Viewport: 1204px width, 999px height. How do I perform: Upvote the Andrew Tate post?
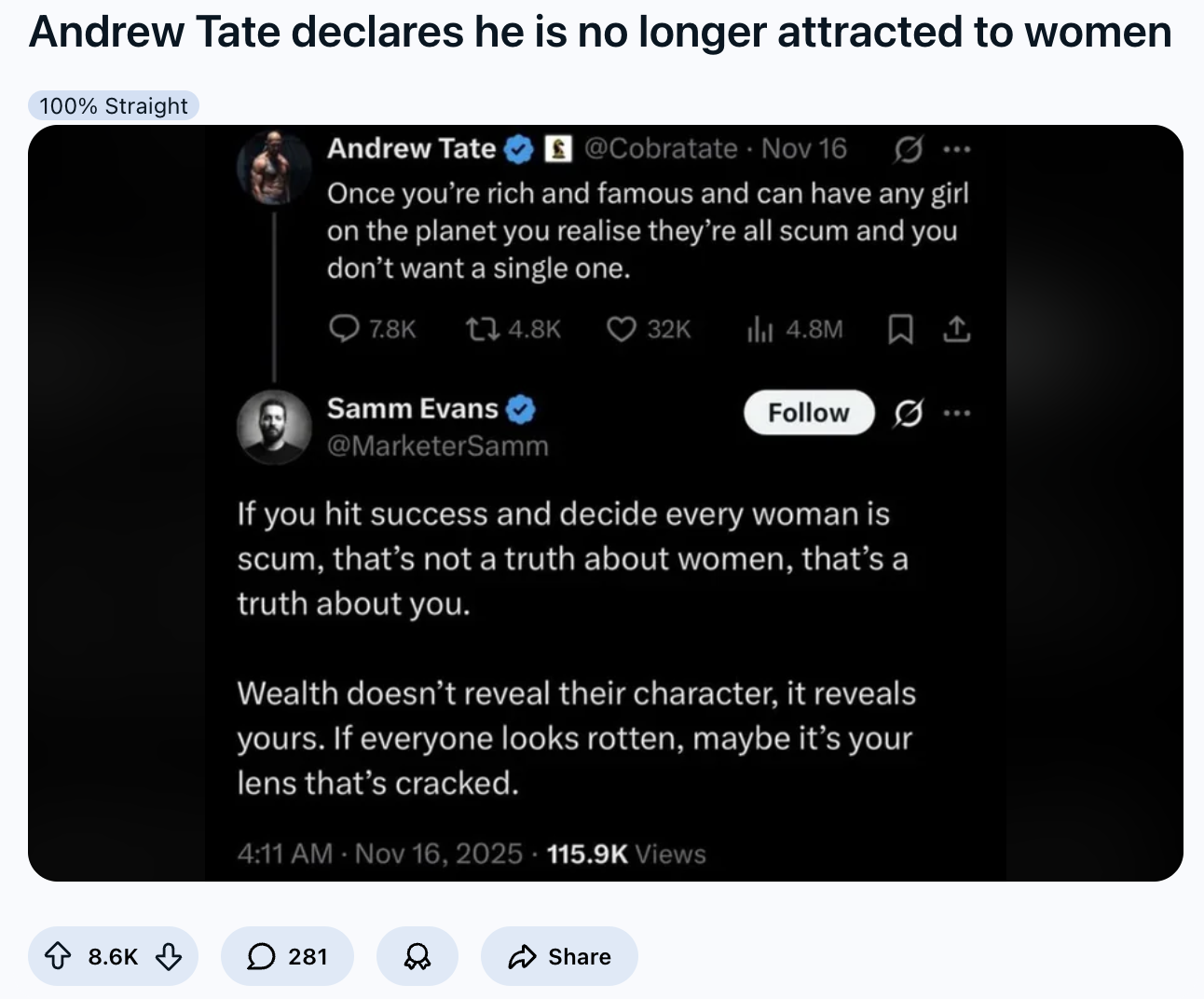point(58,956)
